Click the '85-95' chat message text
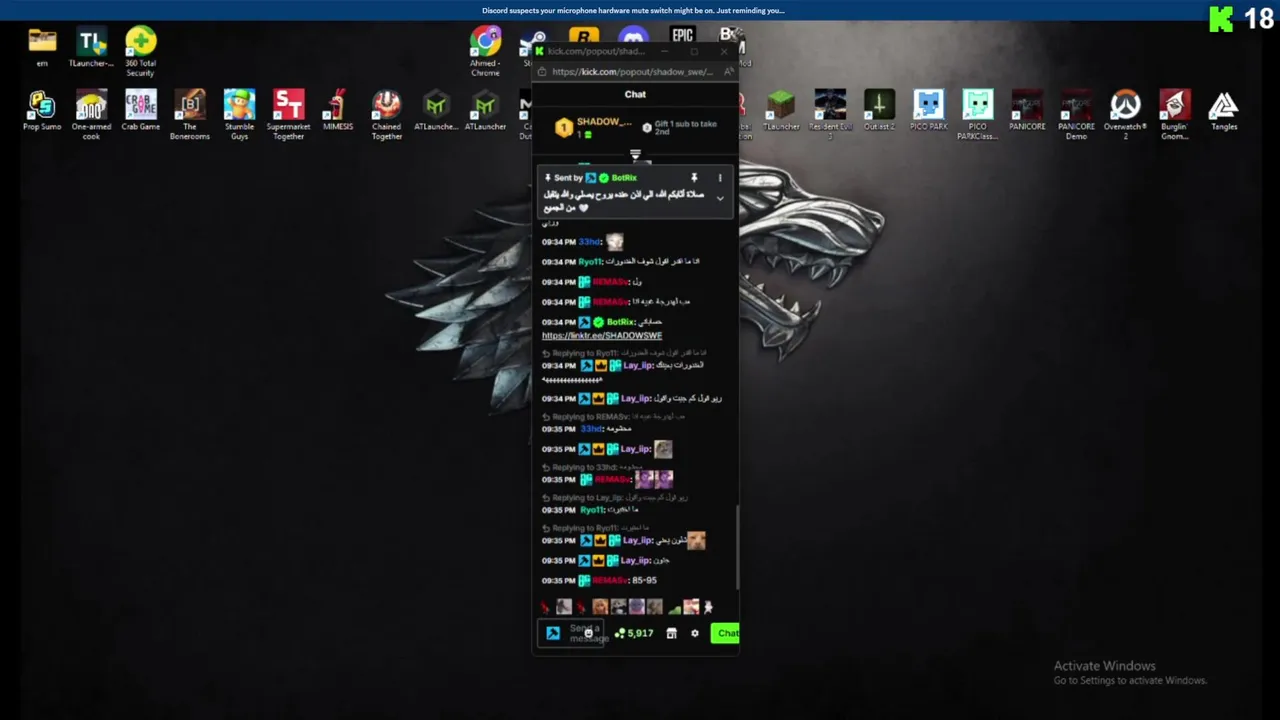Screen dimensions: 1280x720 click(644, 581)
